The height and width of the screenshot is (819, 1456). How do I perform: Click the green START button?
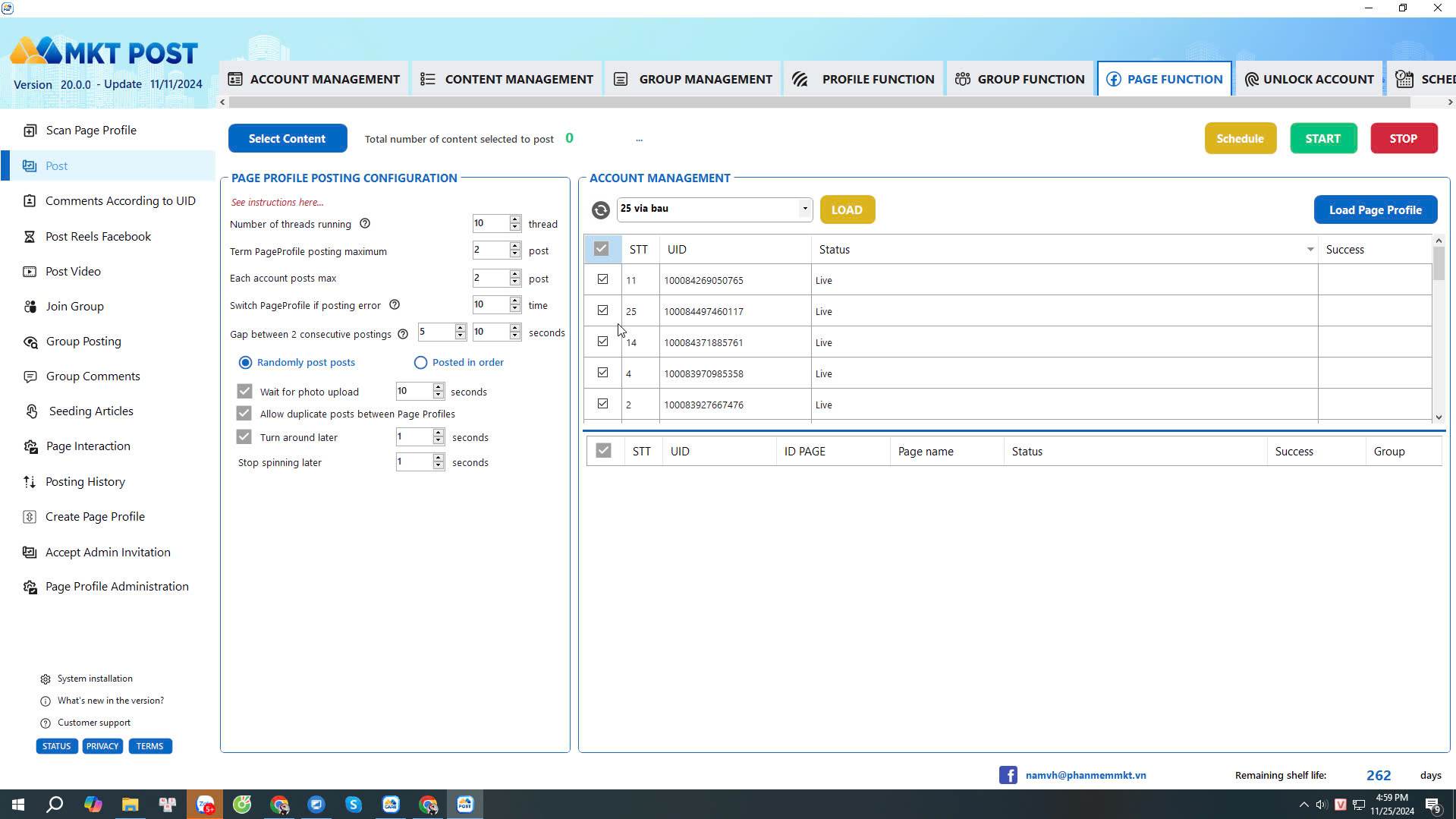pyautogui.click(x=1323, y=138)
